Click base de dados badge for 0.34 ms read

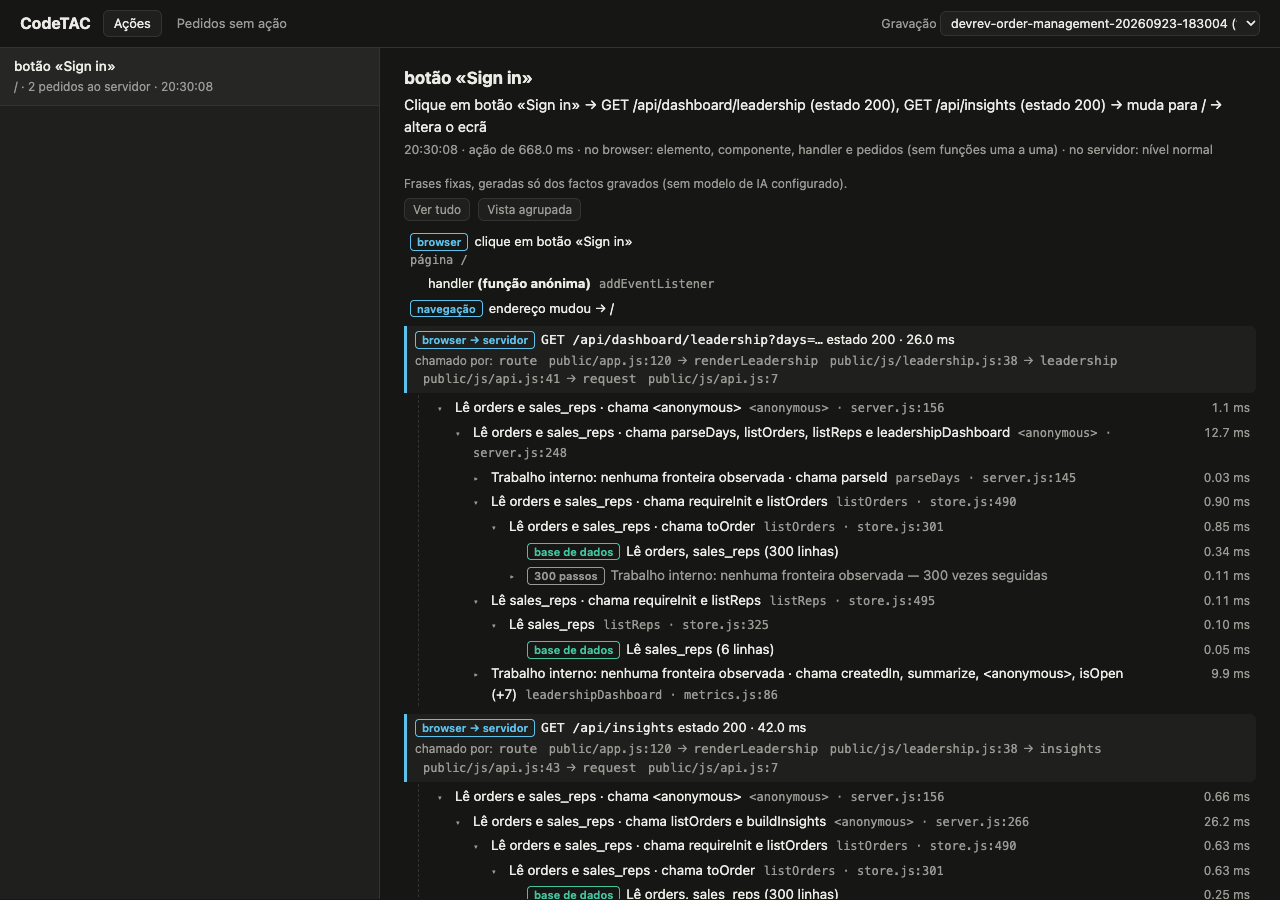click(573, 552)
